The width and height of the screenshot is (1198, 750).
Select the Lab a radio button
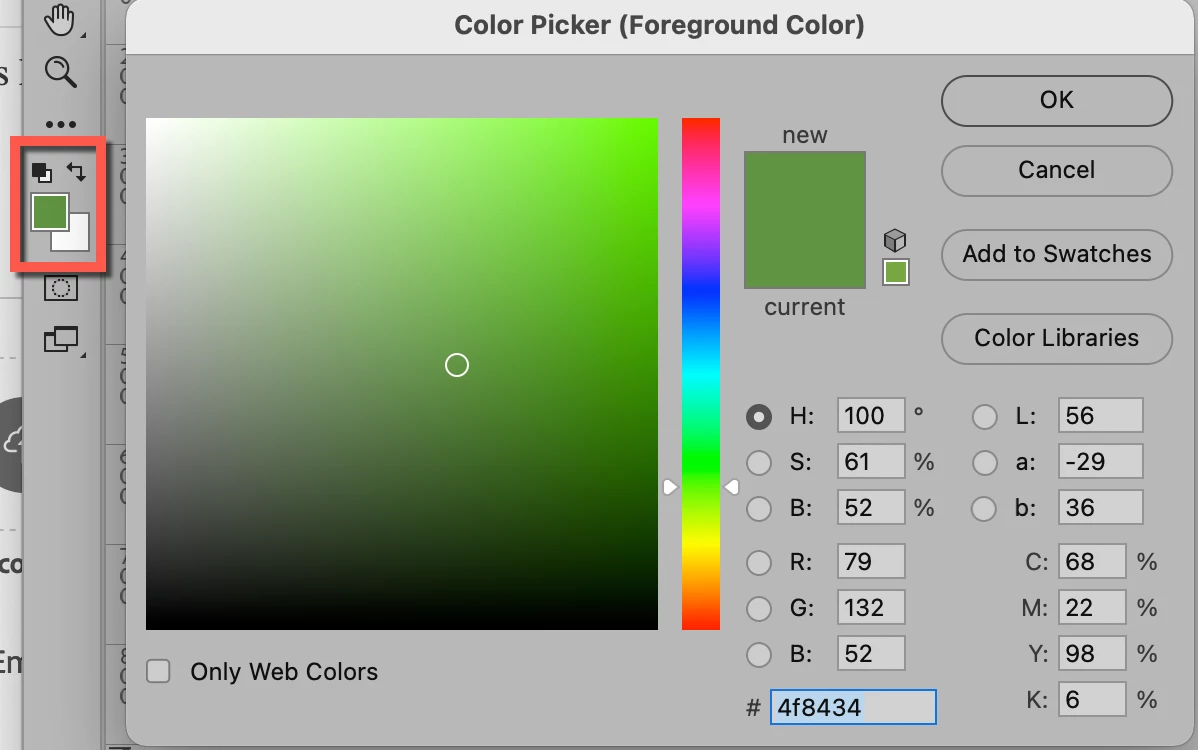[x=984, y=463]
